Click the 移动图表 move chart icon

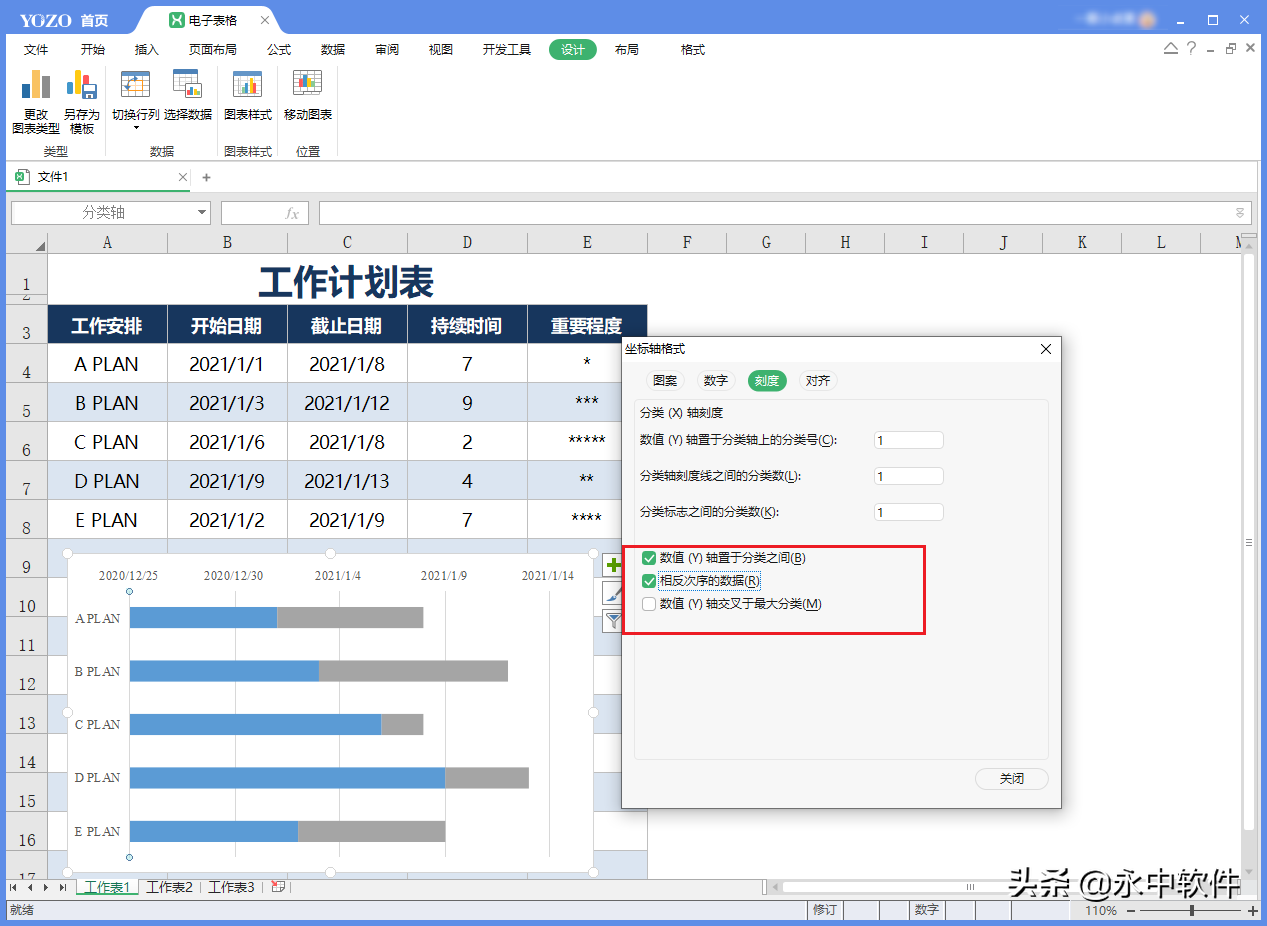pyautogui.click(x=308, y=85)
